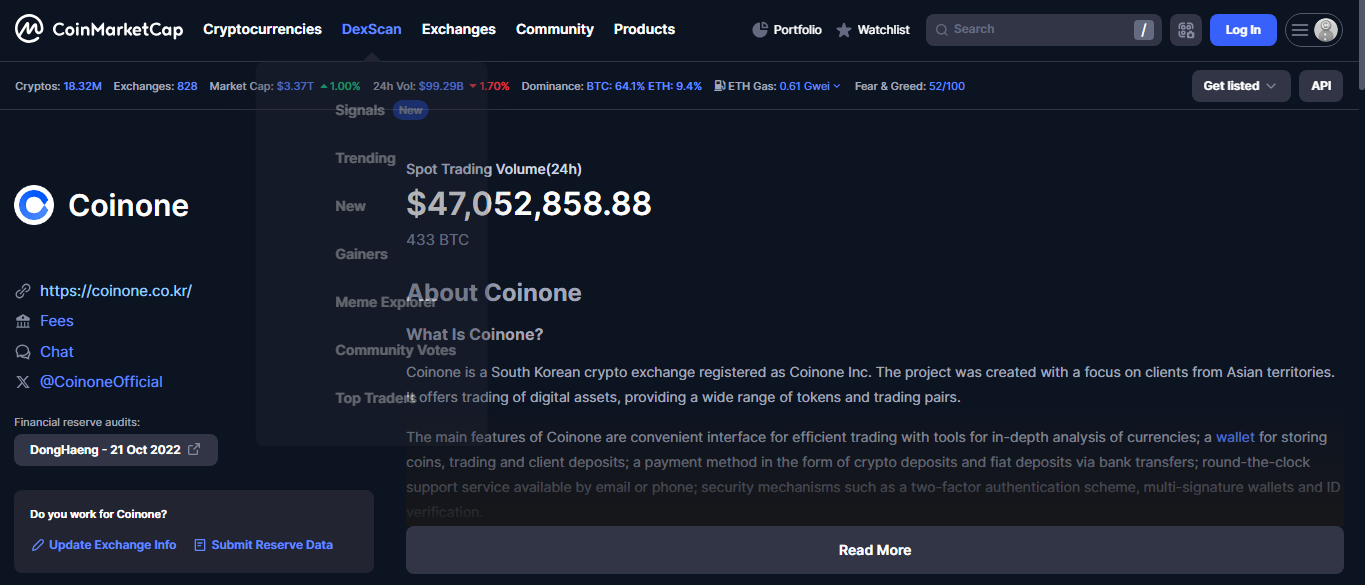Open the Products menu

coord(644,29)
